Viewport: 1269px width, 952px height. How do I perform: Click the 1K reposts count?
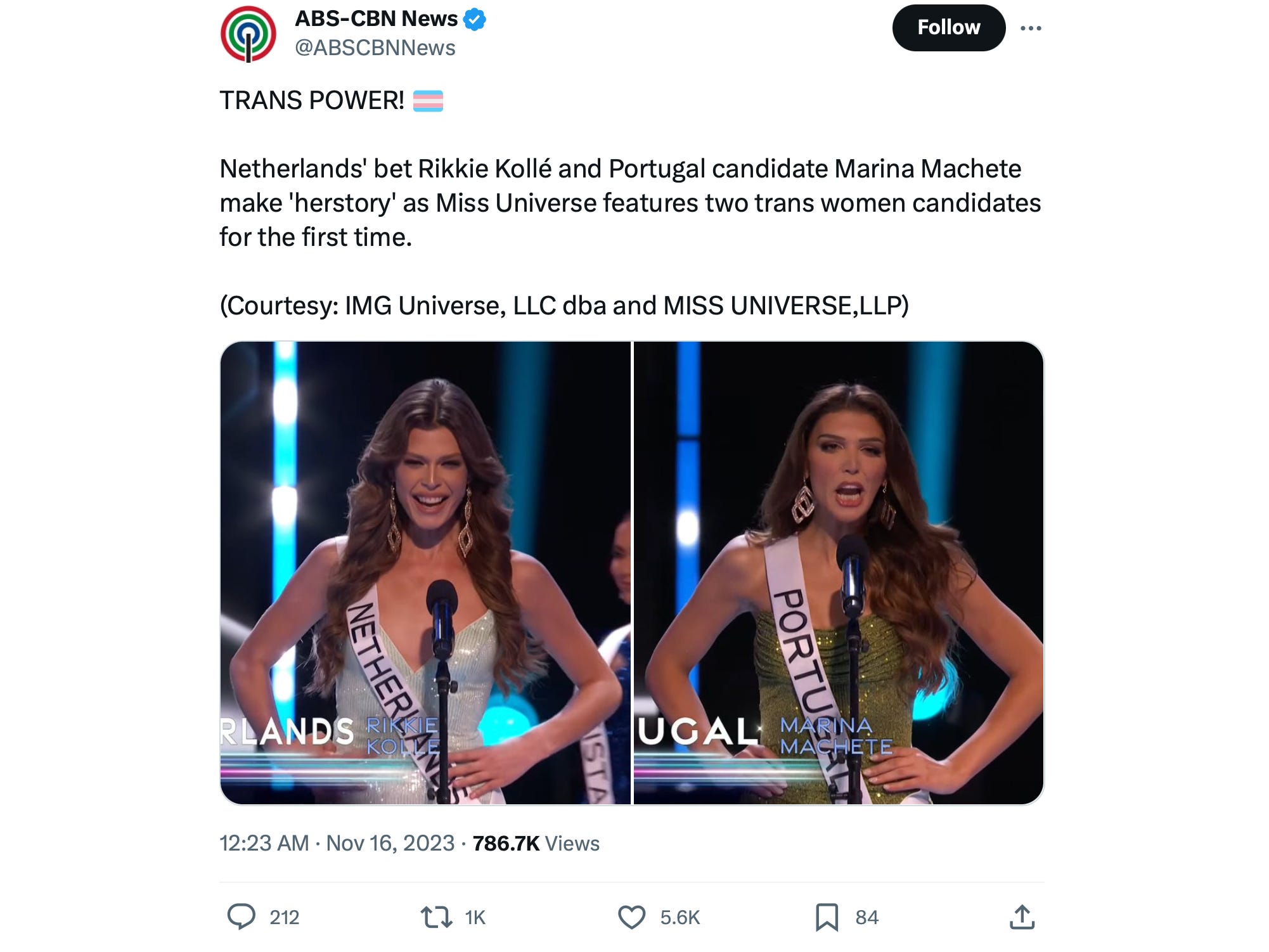coord(475,917)
